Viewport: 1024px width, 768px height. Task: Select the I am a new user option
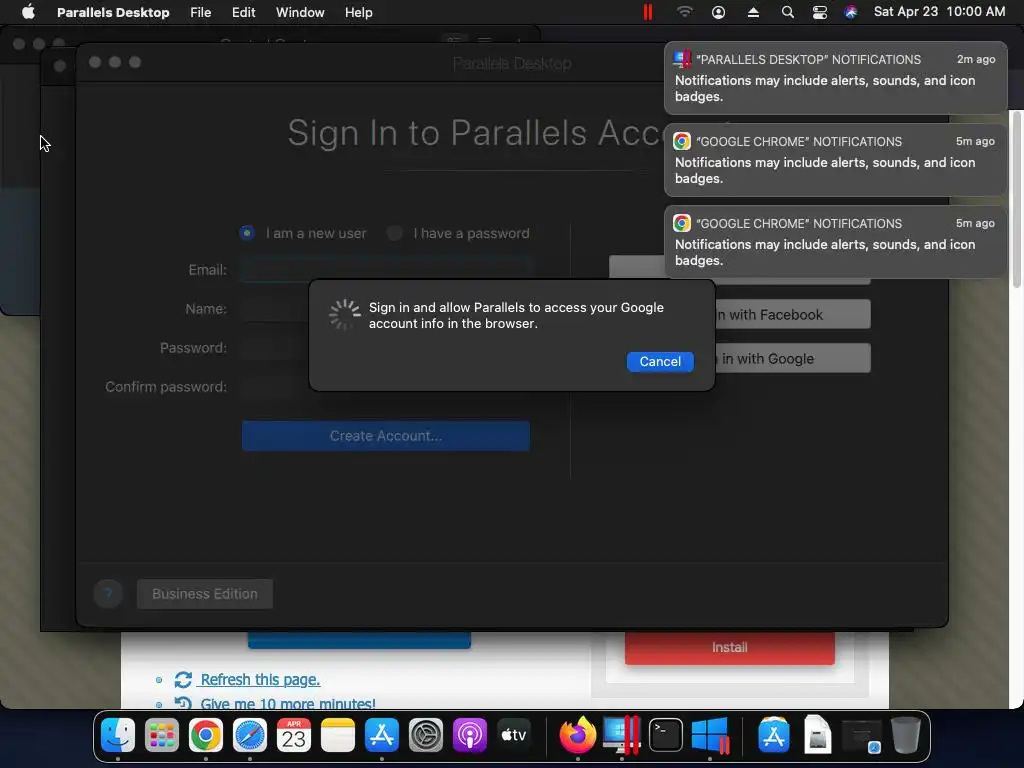pos(247,233)
